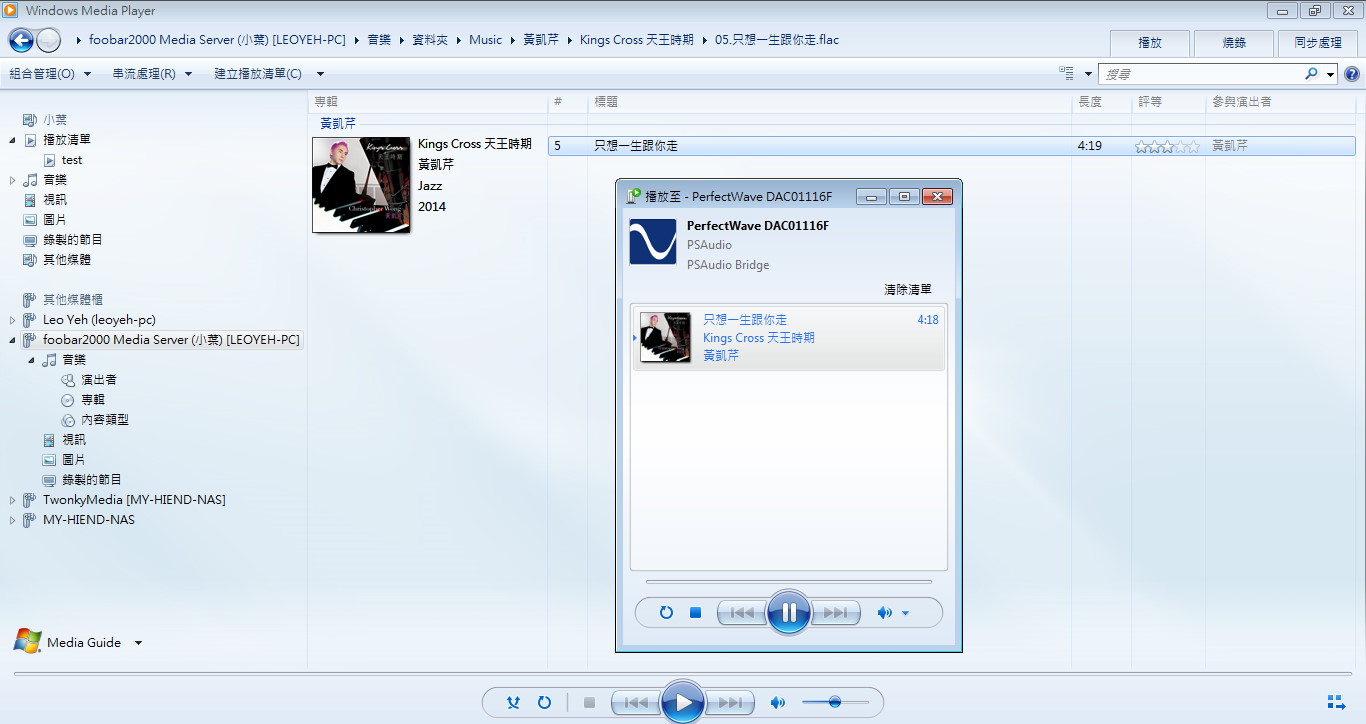Click the 黃凱芹 artist group header

338,124
